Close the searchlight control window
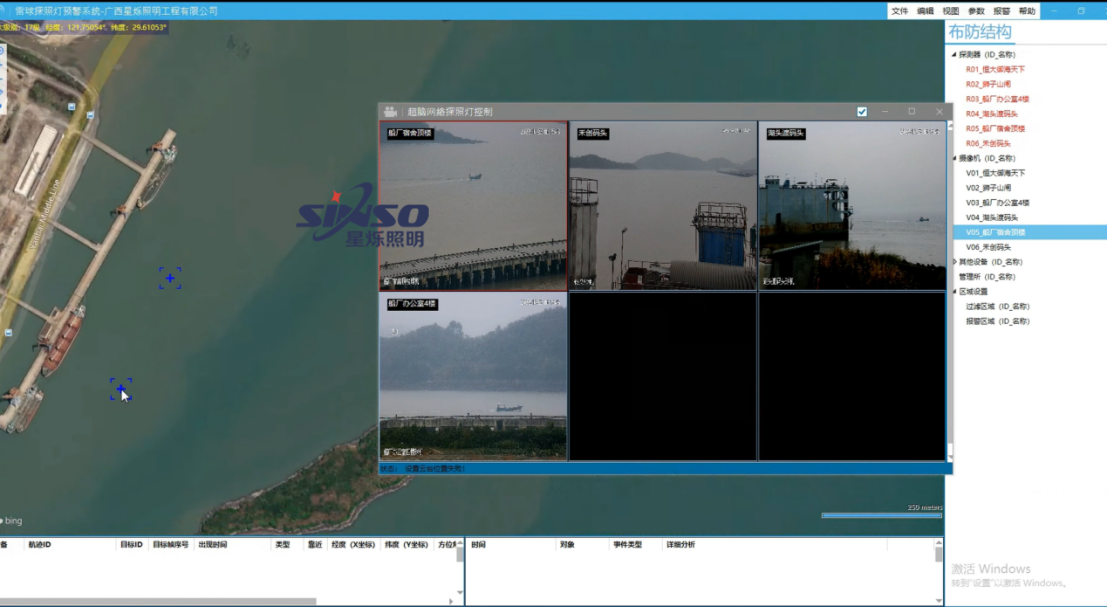The image size is (1108, 607). [939, 112]
